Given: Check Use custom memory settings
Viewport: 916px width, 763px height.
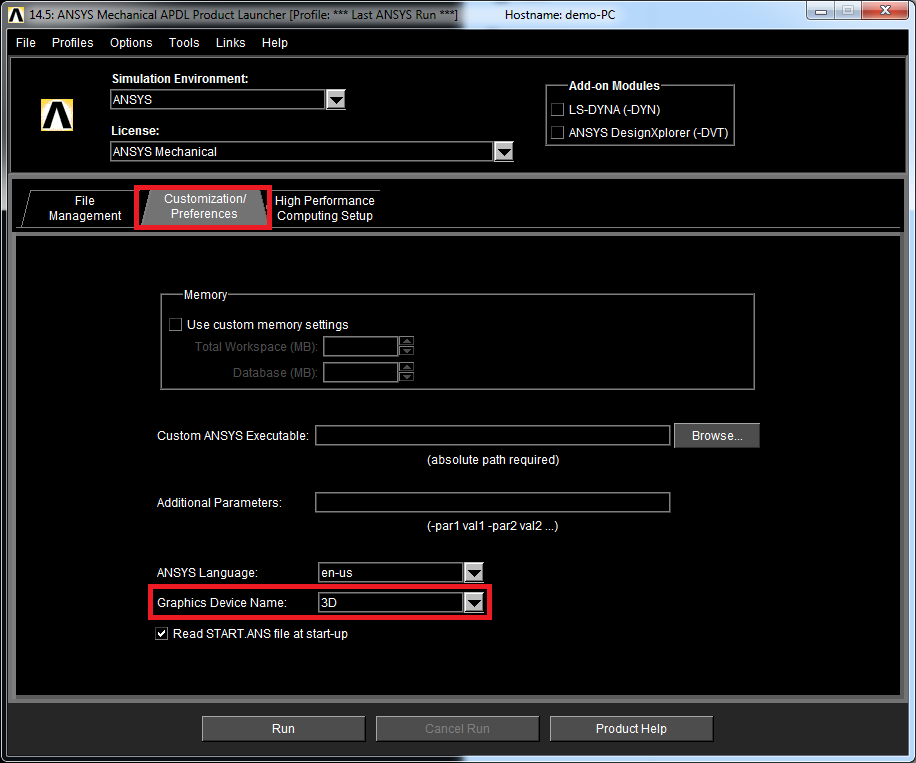Looking at the screenshot, I should tap(175, 324).
